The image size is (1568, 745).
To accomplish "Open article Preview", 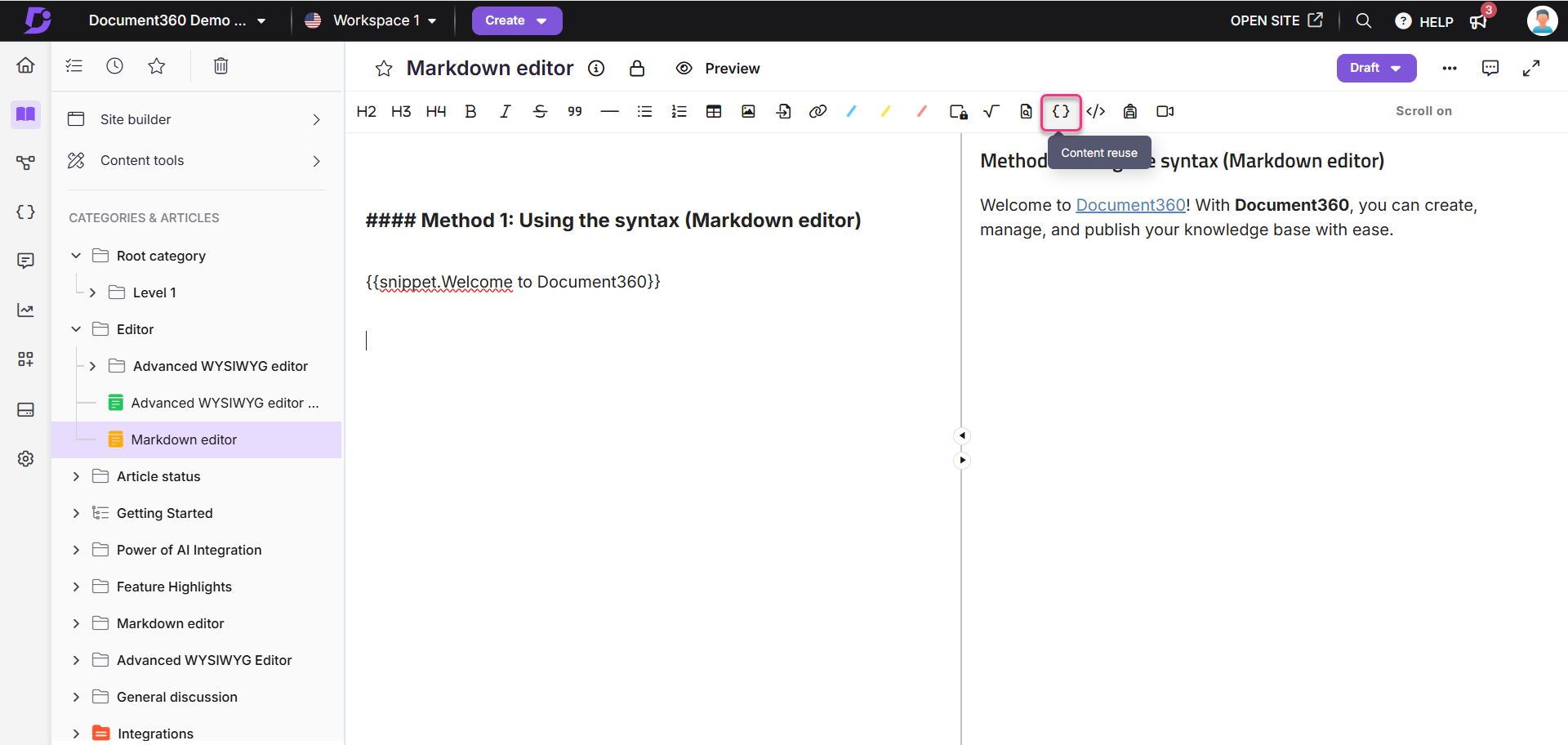I will click(718, 69).
